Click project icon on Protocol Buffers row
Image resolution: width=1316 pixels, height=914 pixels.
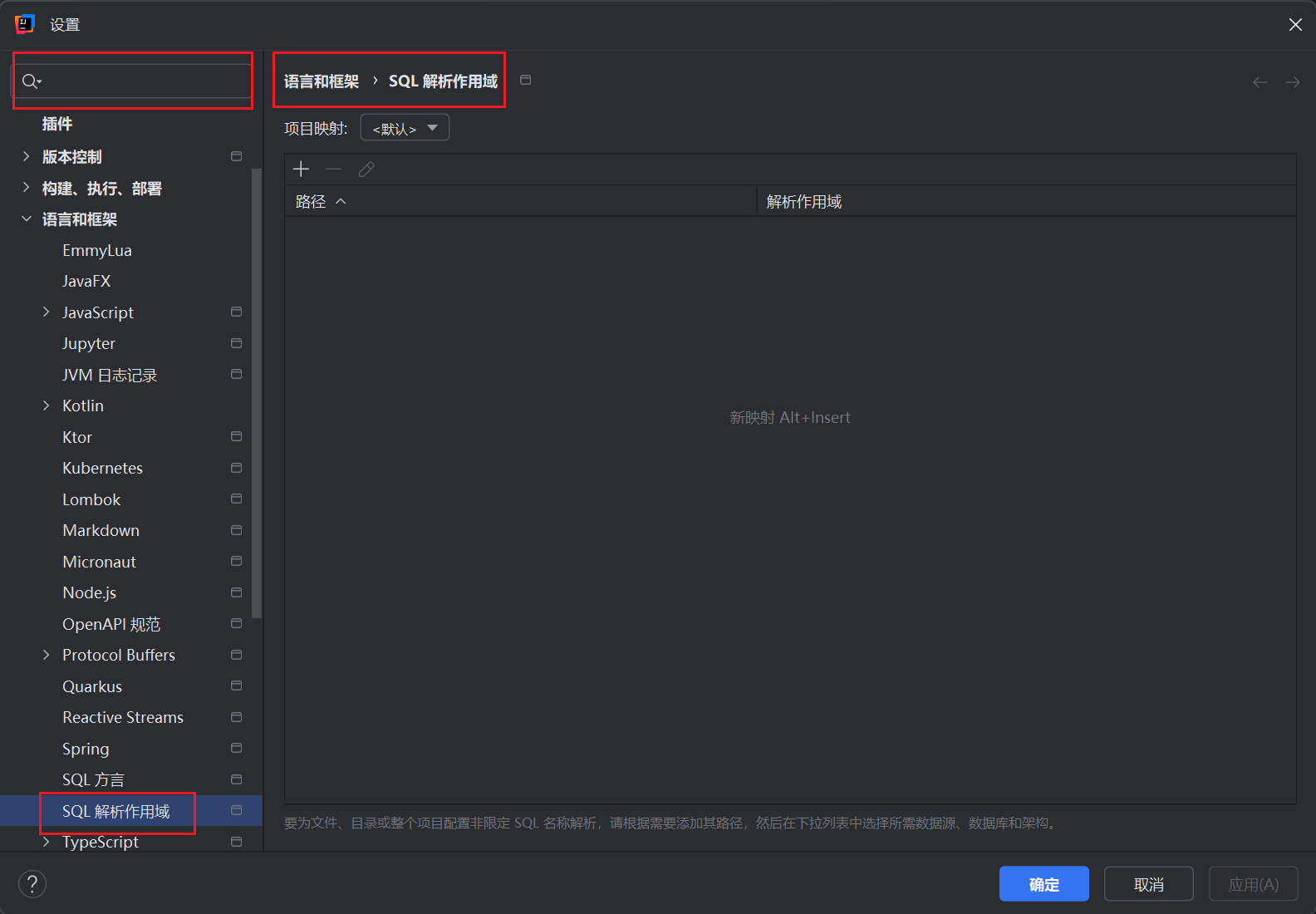(237, 655)
